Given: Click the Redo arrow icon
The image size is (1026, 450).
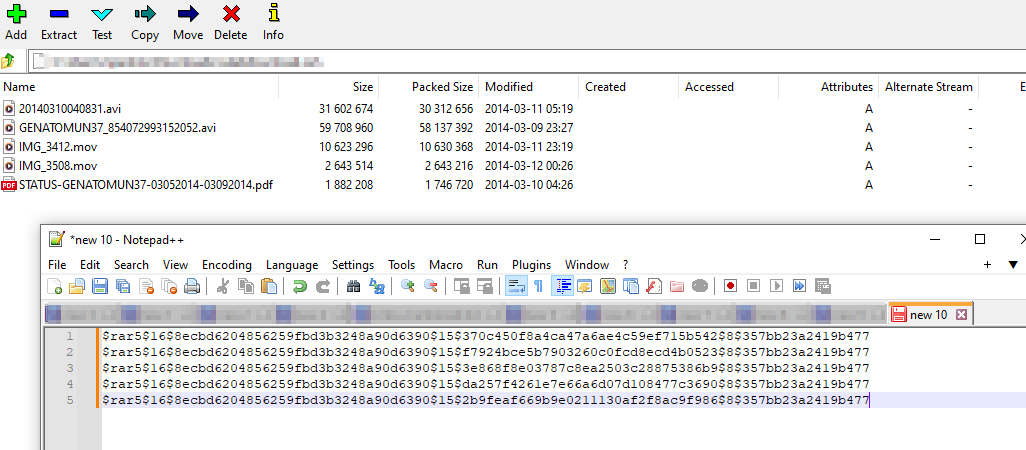Looking at the screenshot, I should coord(323,286).
